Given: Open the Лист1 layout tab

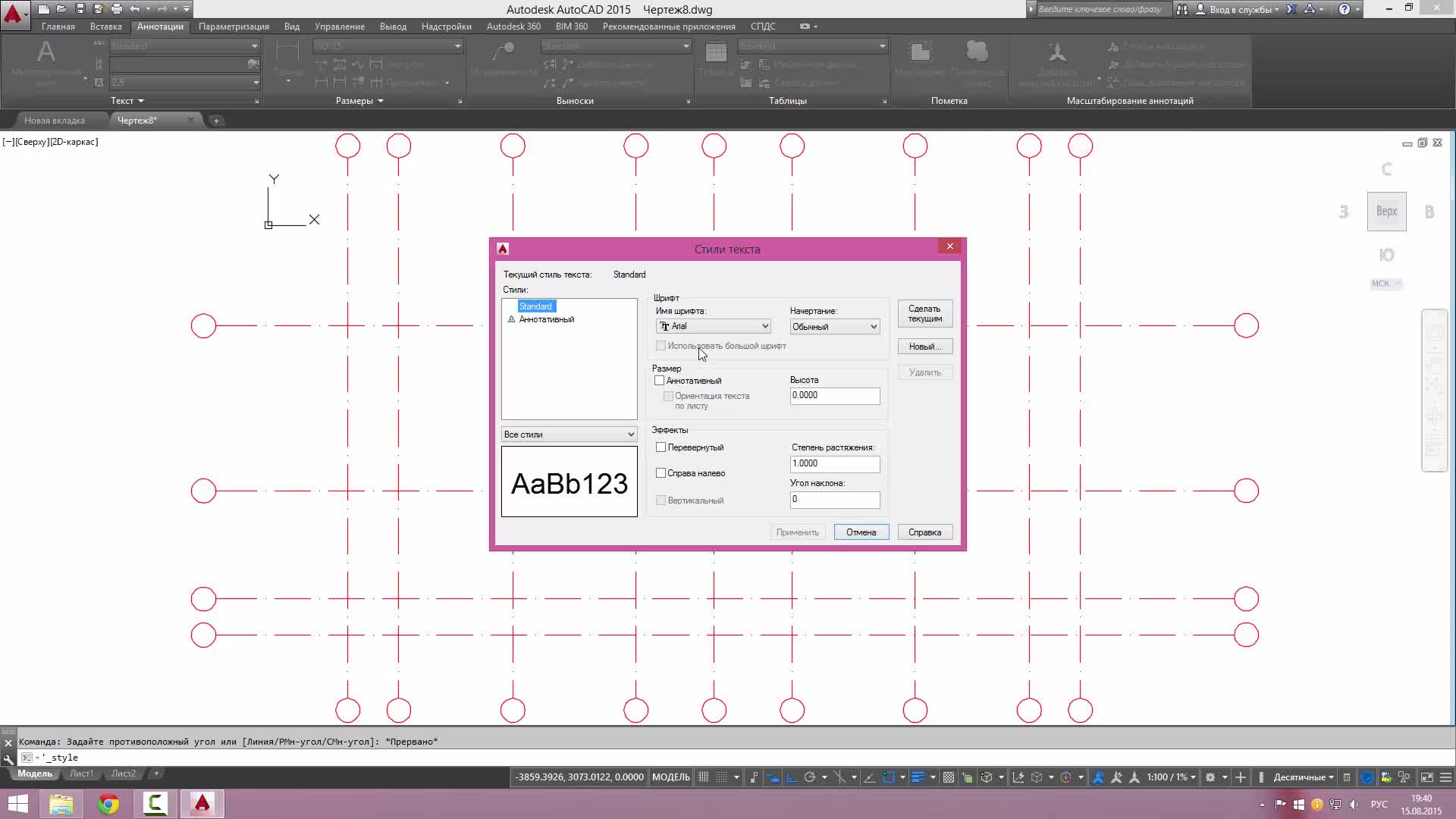Looking at the screenshot, I should (x=81, y=773).
